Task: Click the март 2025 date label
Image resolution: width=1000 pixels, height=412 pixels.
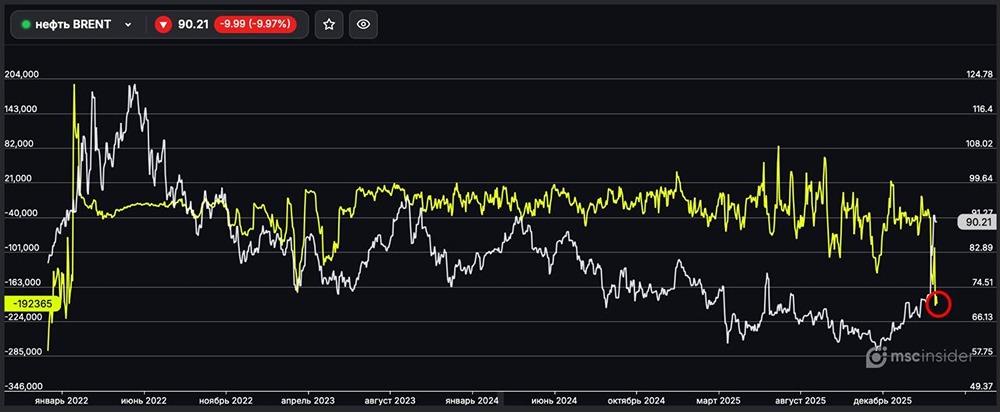Action: 718,401
